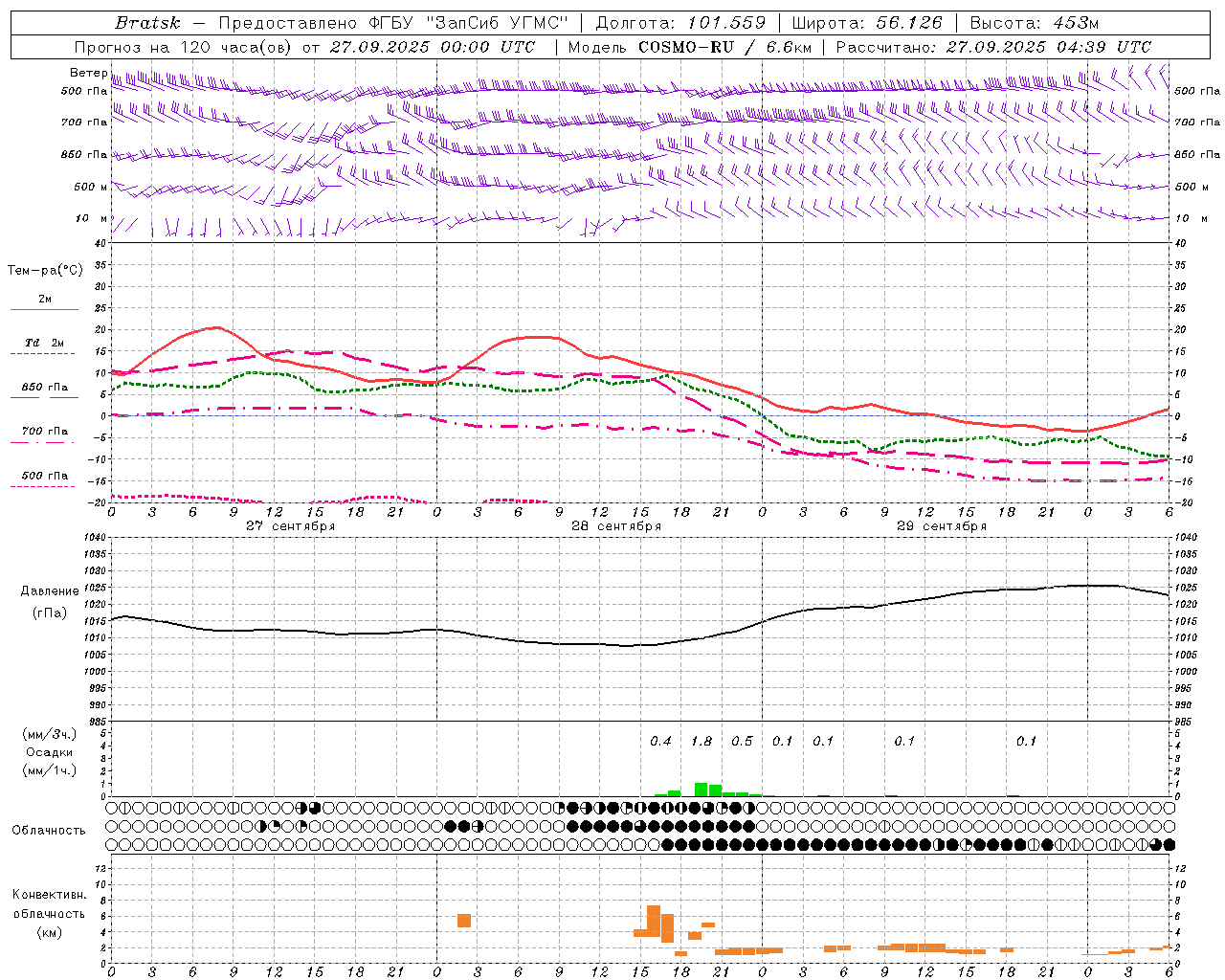The height and width of the screenshot is (980, 1225).
Task: Click the Осадки precipitation label
Action: [49, 752]
